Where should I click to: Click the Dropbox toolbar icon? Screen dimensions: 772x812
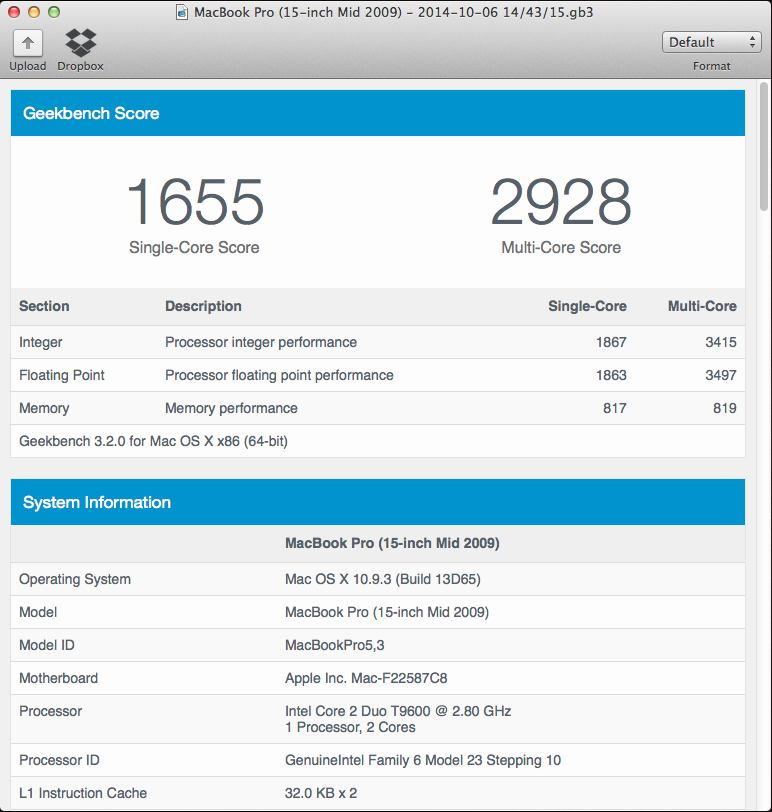[x=80, y=43]
